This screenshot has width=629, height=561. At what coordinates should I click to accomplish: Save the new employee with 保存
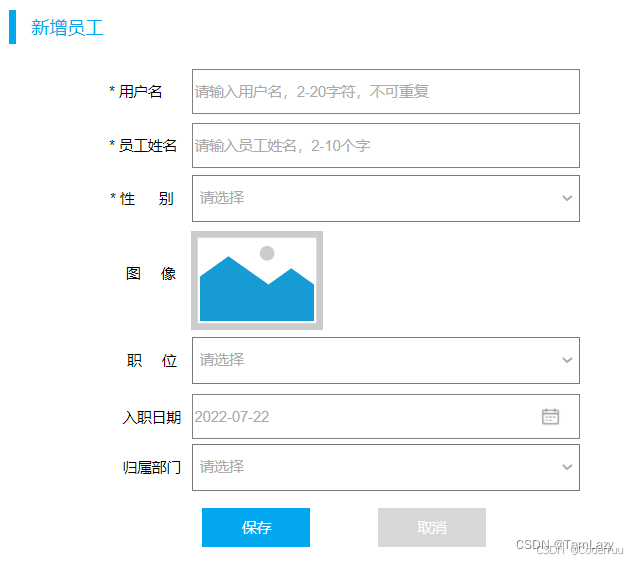tap(256, 527)
